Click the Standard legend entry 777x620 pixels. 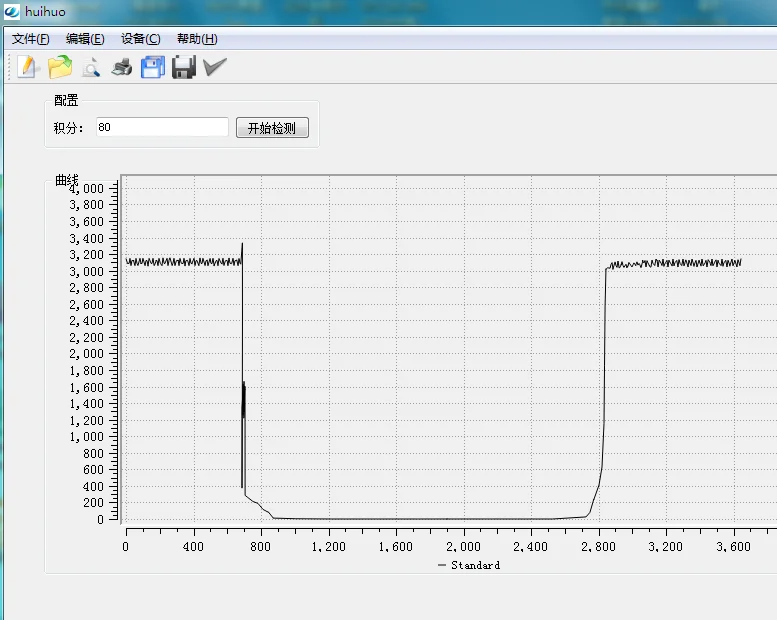tap(469, 565)
